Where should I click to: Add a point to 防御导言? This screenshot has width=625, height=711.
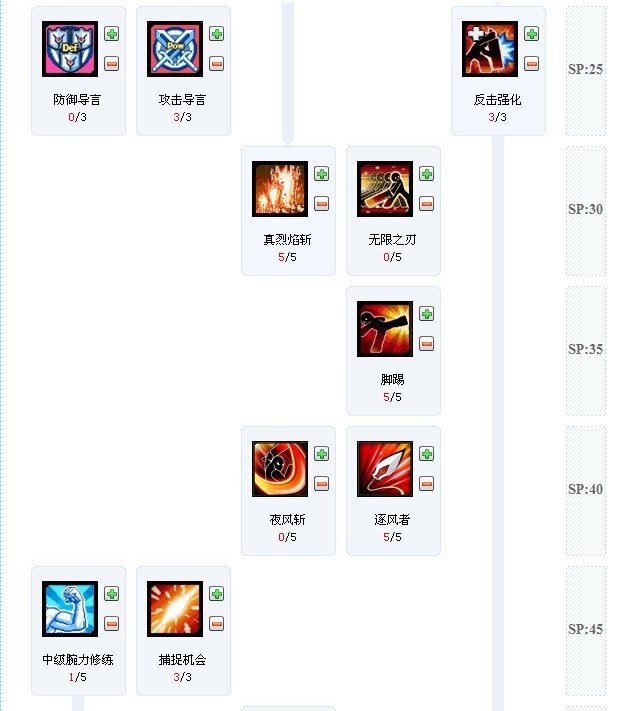(112, 34)
